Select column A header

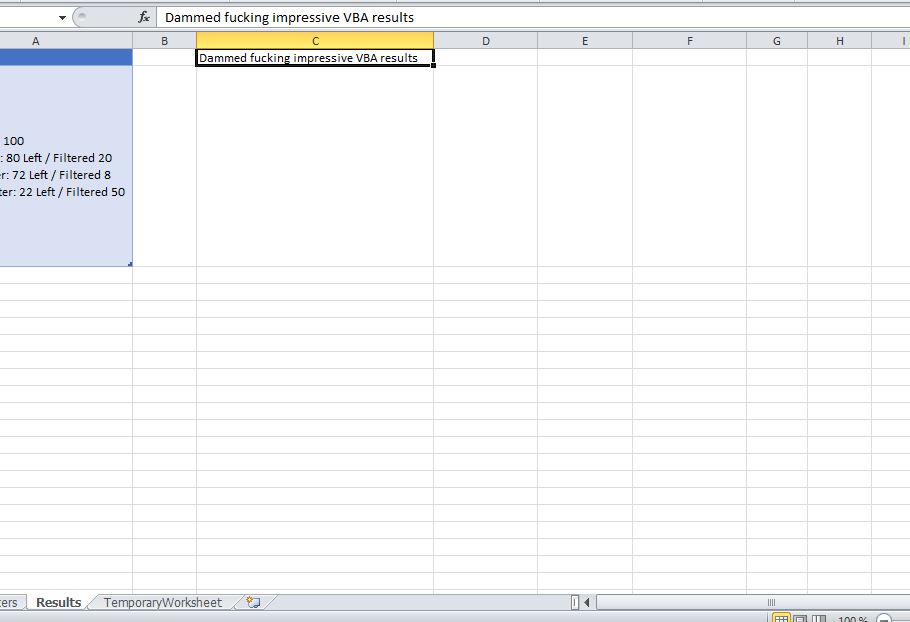pyautogui.click(x=66, y=41)
